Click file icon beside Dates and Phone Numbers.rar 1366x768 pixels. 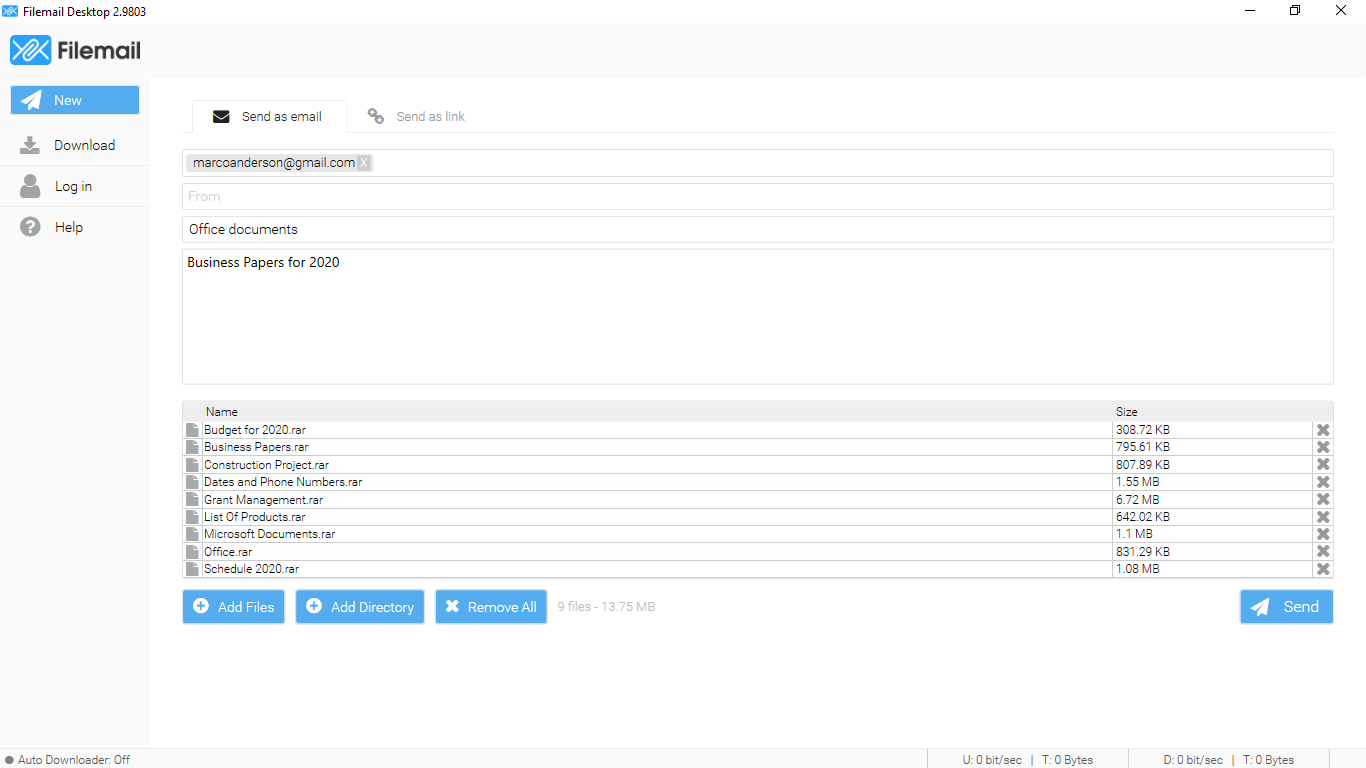tap(192, 482)
